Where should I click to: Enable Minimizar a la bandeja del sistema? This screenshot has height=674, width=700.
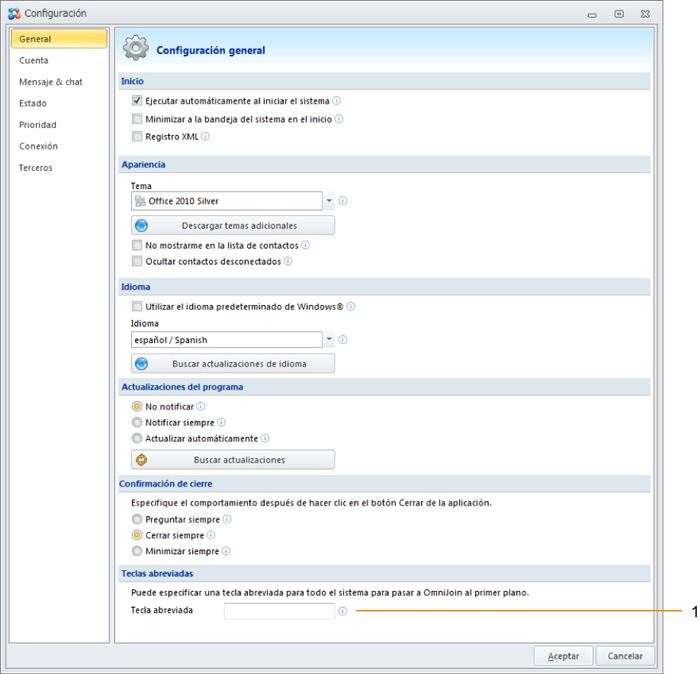pos(137,119)
